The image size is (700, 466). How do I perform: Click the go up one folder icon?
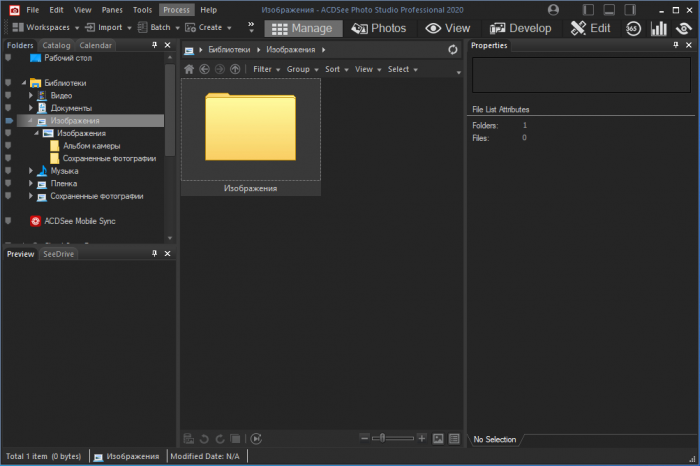[x=235, y=69]
